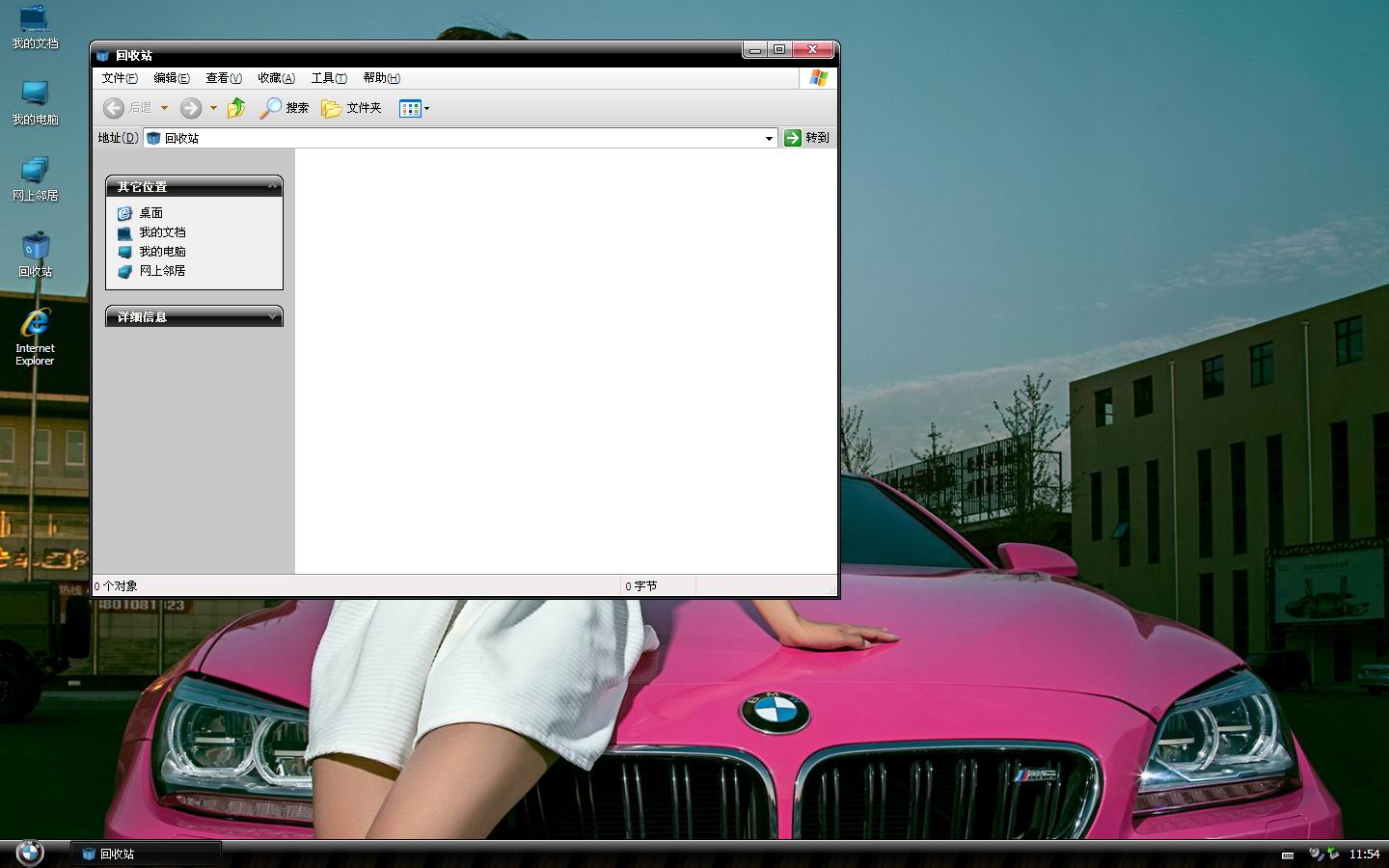Image resolution: width=1389 pixels, height=868 pixels.
Task: Click the 0 字节 status text
Action: (x=640, y=585)
